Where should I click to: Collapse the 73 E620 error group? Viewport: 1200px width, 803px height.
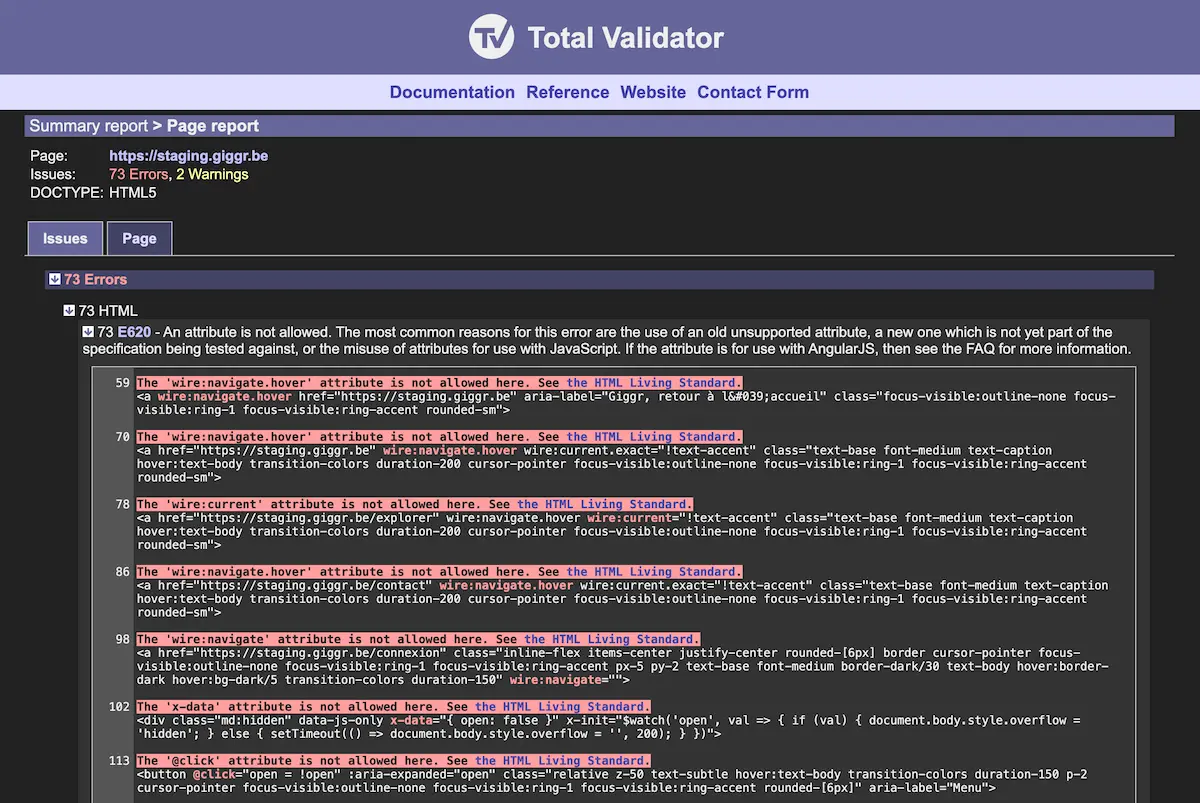click(89, 332)
